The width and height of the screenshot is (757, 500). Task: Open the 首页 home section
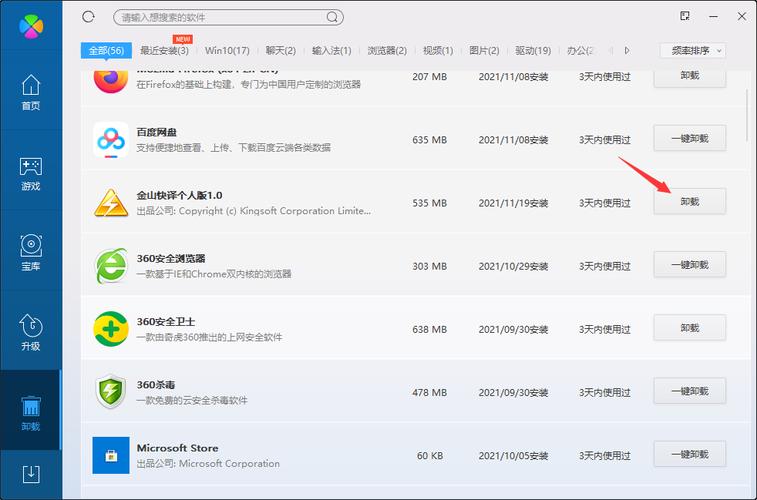point(31,92)
